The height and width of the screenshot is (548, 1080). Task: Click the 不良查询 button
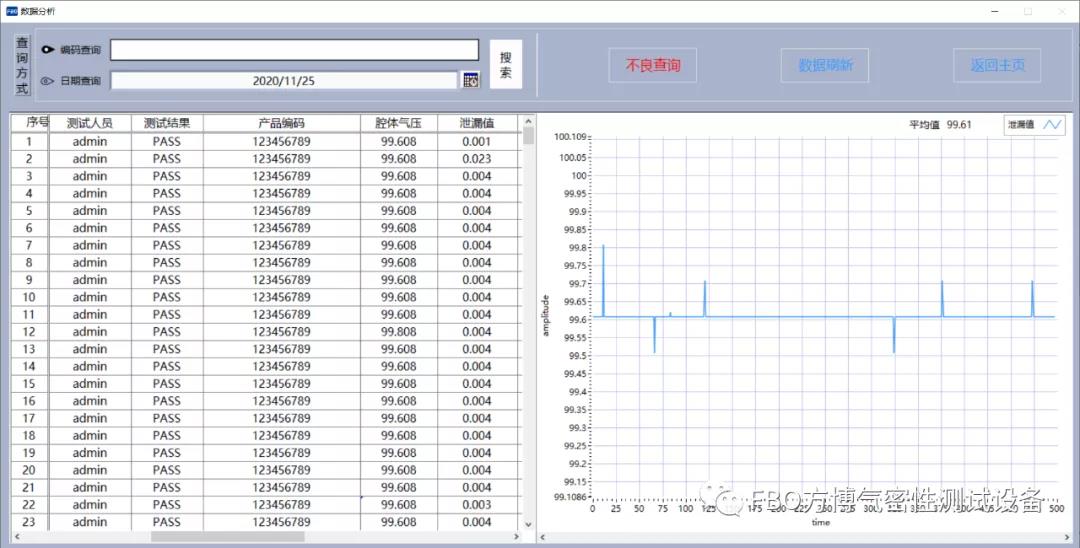pyautogui.click(x=653, y=65)
